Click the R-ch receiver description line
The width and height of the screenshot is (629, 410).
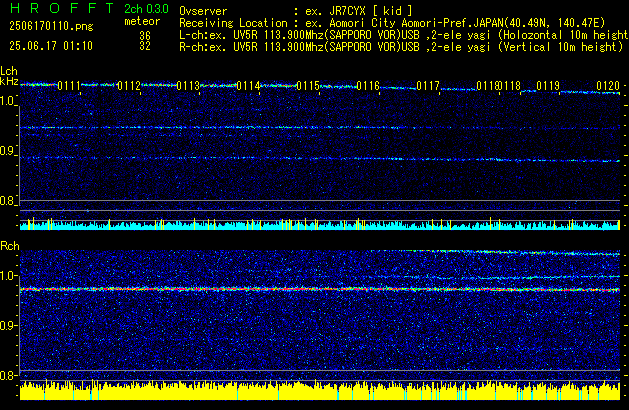(401, 47)
